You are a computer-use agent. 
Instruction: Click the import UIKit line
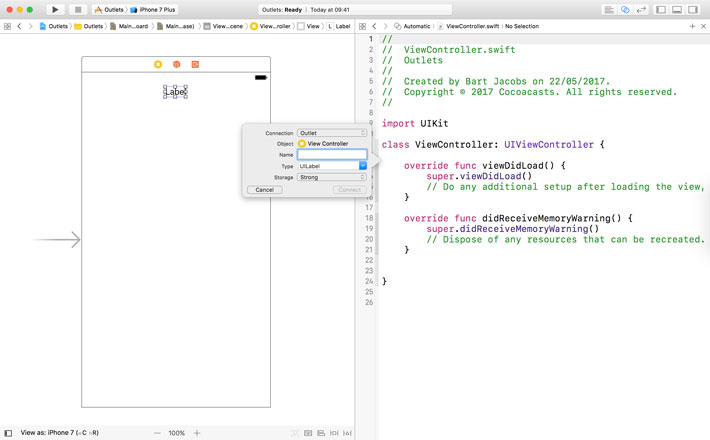pyautogui.click(x=415, y=124)
